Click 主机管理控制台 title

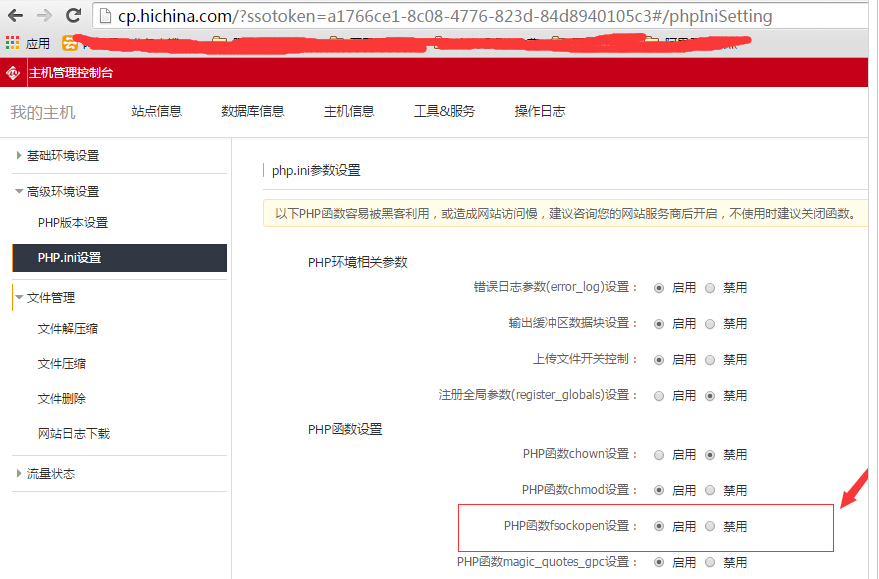pyautogui.click(x=71, y=73)
